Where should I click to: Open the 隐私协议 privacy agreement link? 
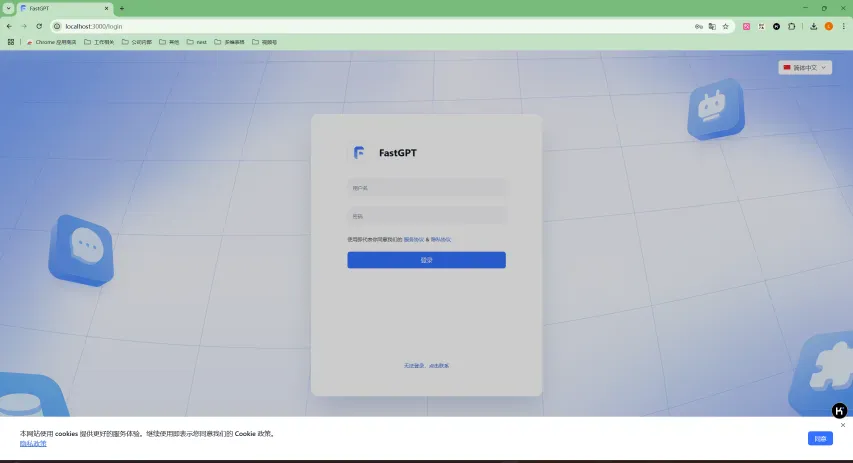(441, 239)
